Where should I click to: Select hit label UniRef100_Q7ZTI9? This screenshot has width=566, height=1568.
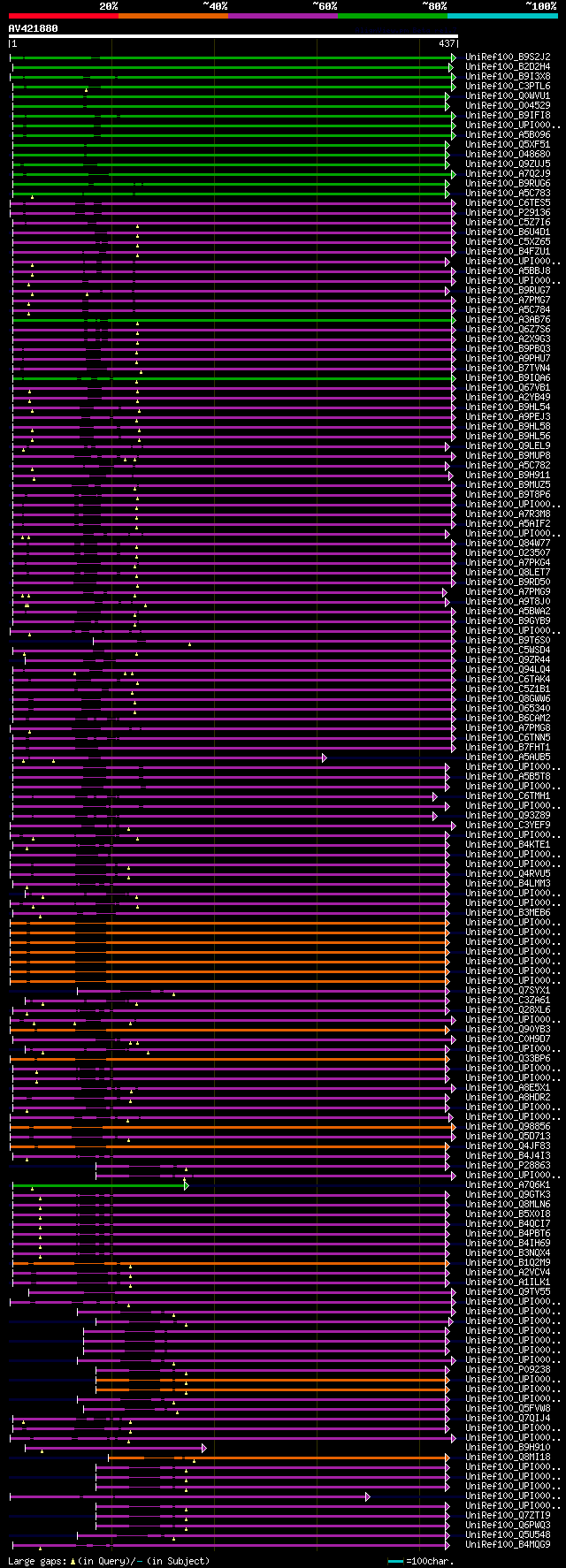click(508, 1515)
